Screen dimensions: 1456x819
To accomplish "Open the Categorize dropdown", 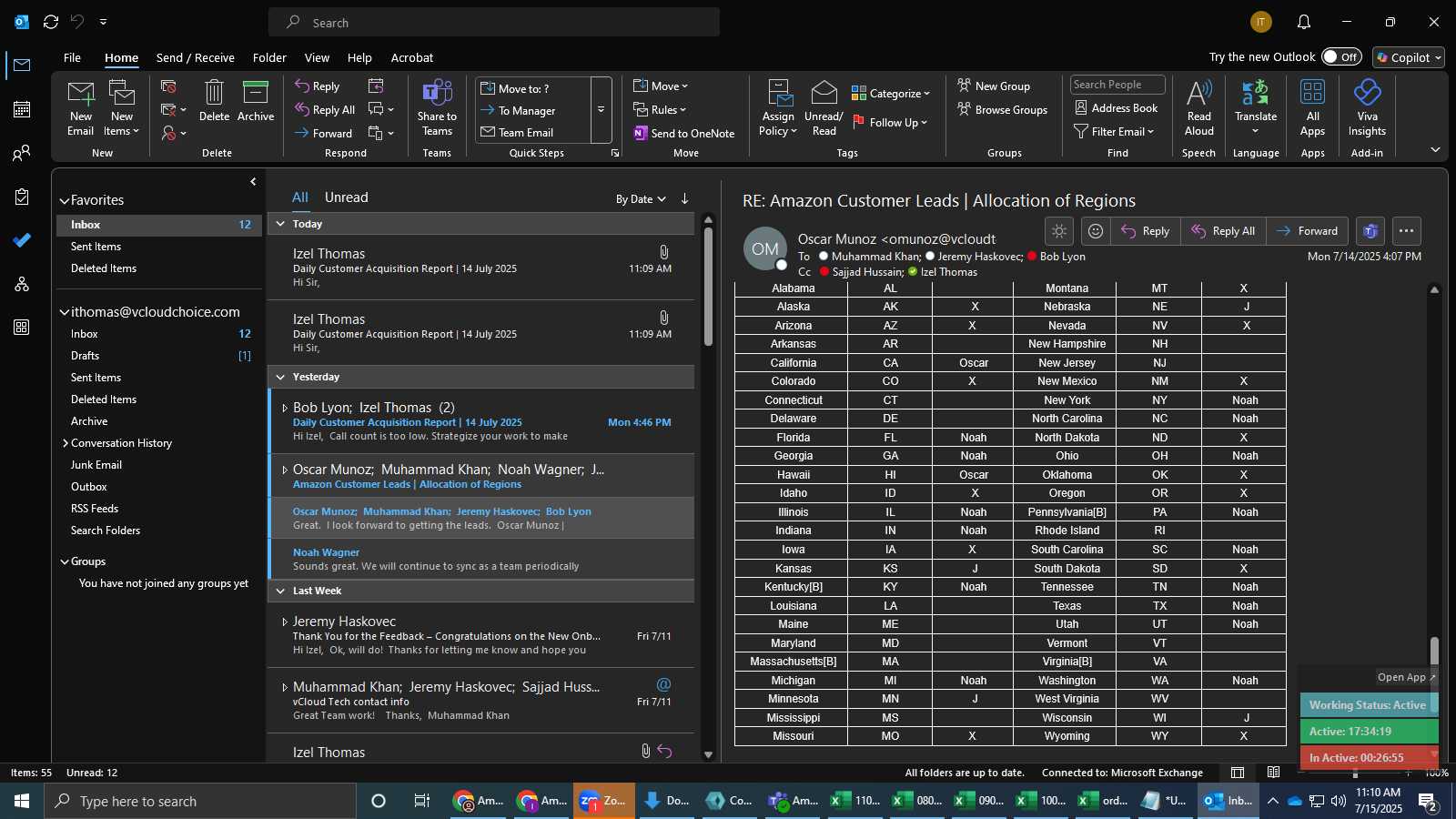I will 891,93.
